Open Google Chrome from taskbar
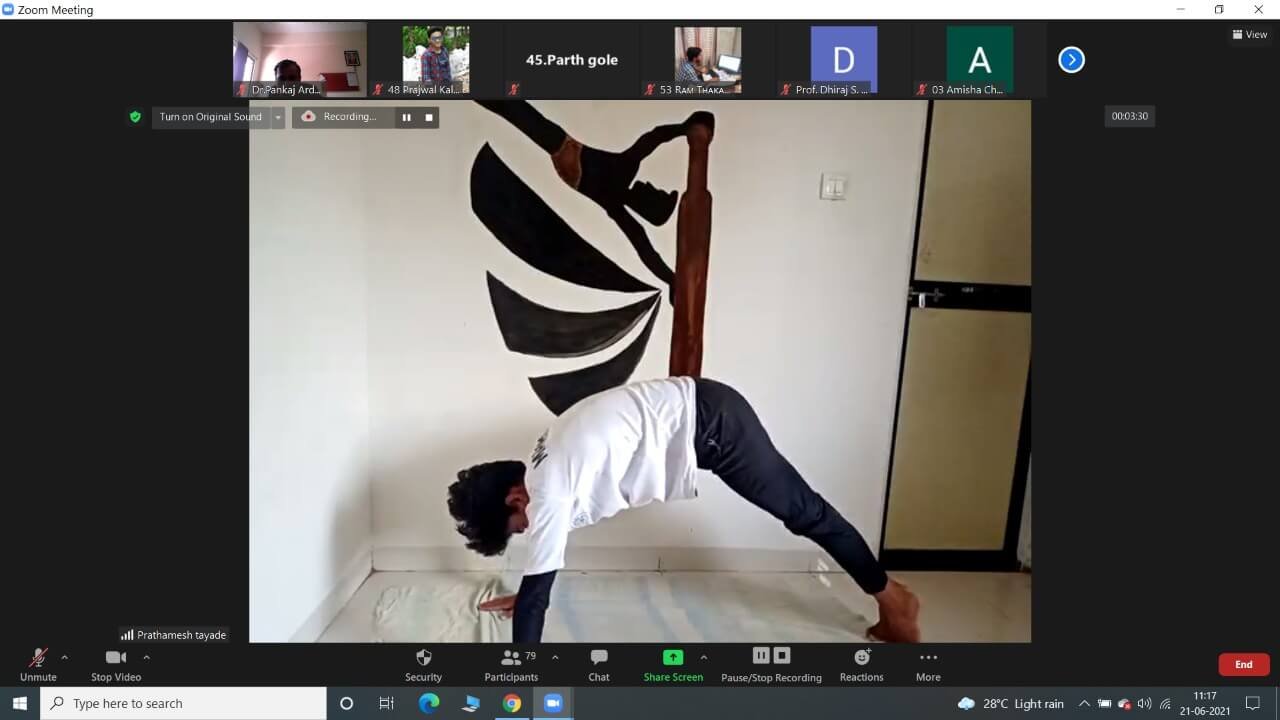This screenshot has width=1280, height=720. [512, 703]
